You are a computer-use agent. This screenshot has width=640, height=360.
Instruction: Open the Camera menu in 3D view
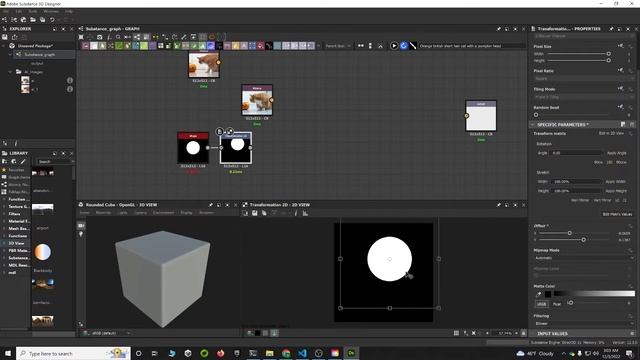(x=140, y=213)
